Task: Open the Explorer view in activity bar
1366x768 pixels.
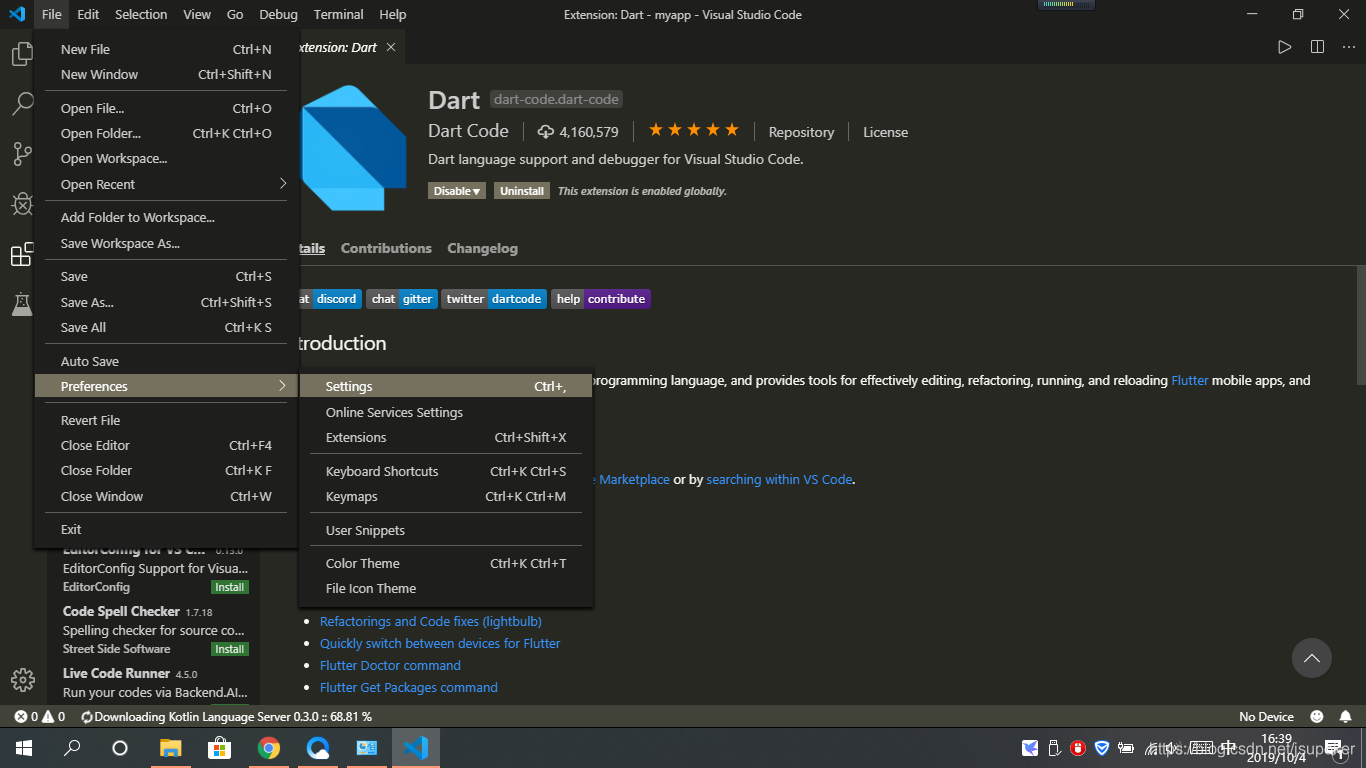Action: click(x=22, y=54)
